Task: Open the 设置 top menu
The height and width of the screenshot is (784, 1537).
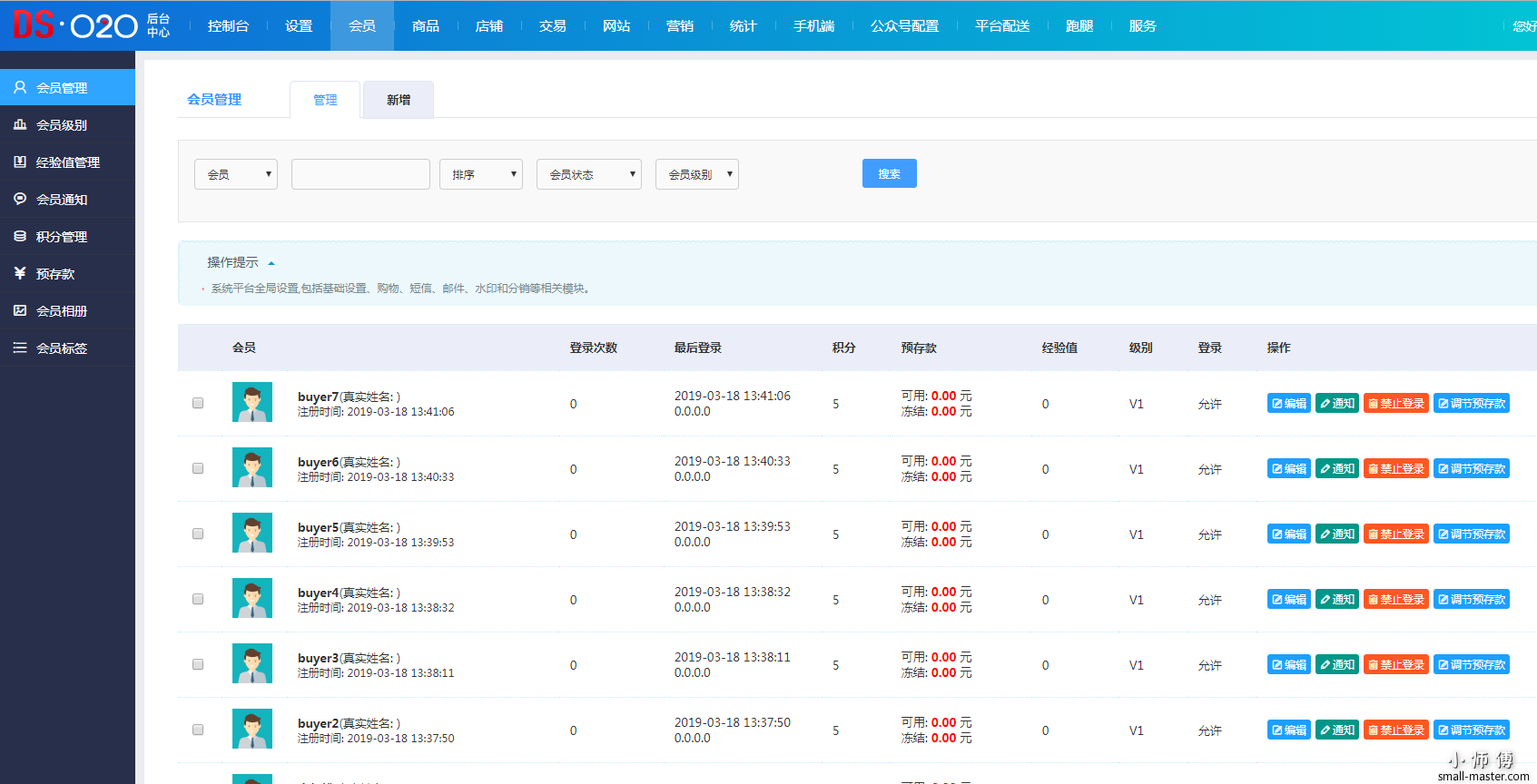Action: coord(299,25)
